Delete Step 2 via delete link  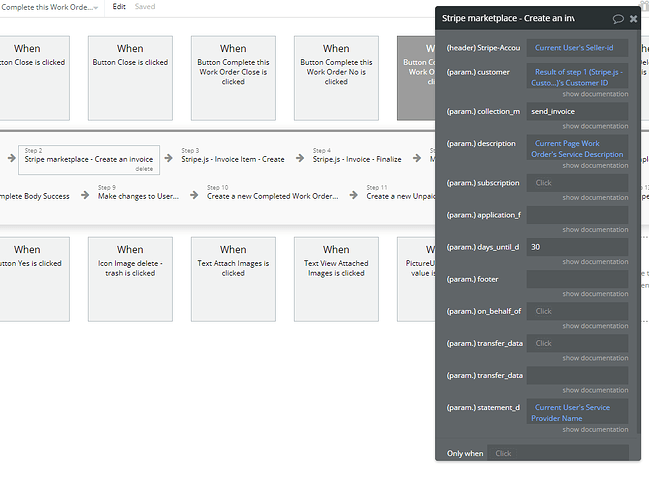point(144,169)
